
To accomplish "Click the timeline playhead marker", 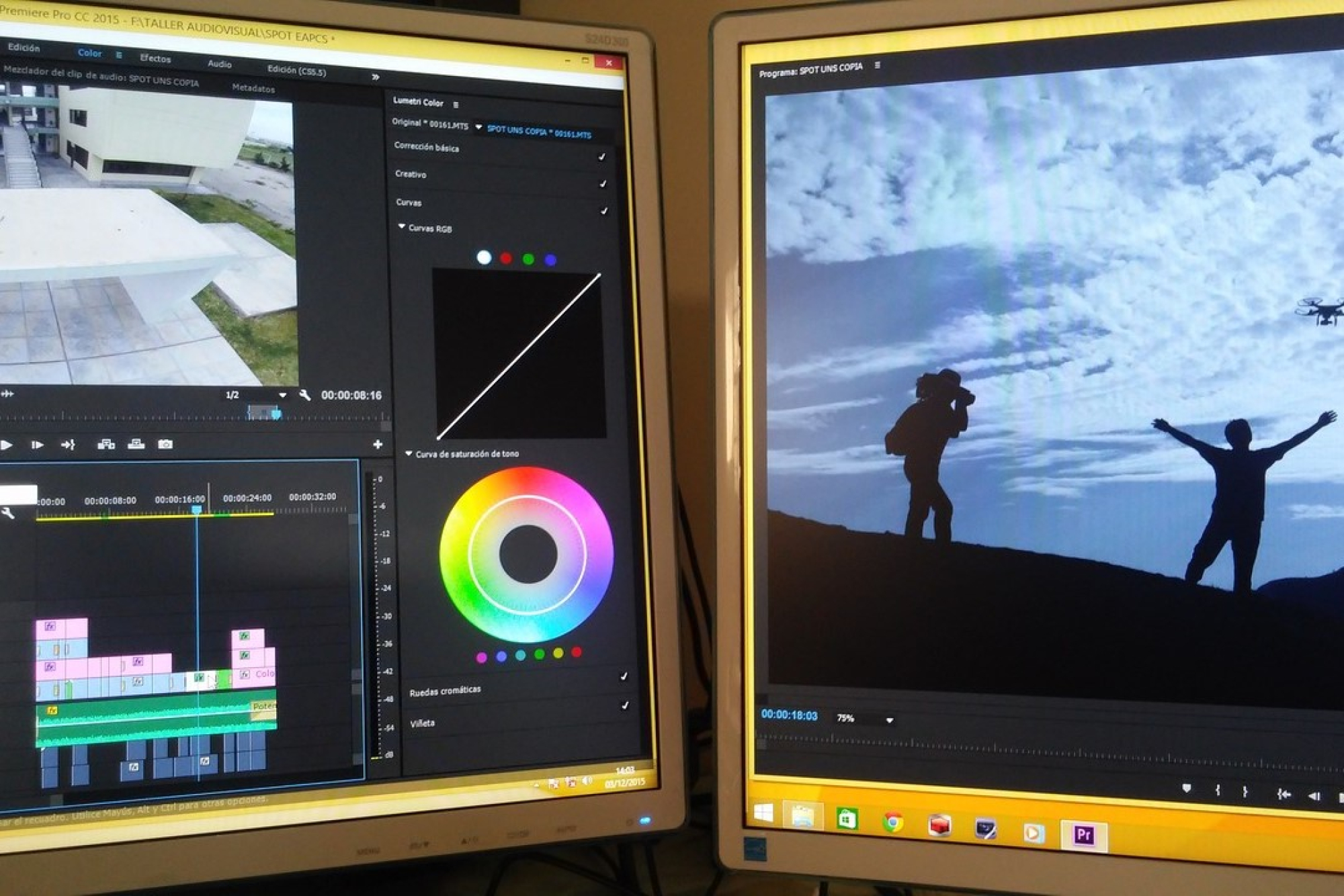I will point(197,510).
